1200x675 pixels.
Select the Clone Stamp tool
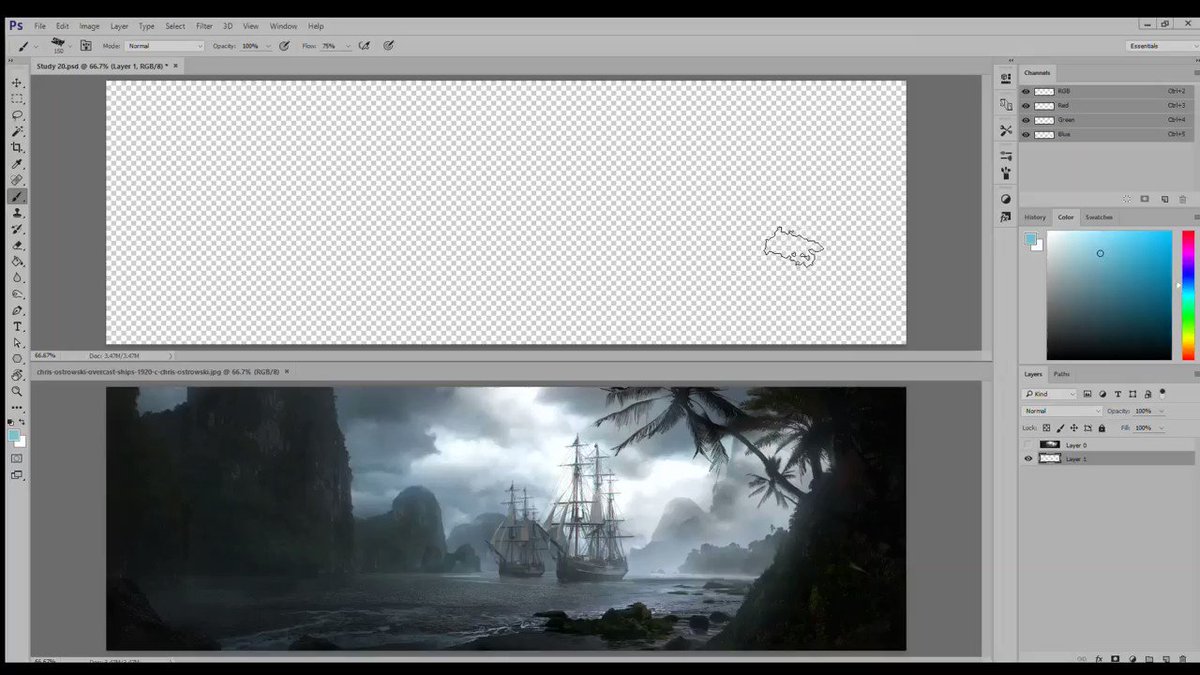coord(17,213)
